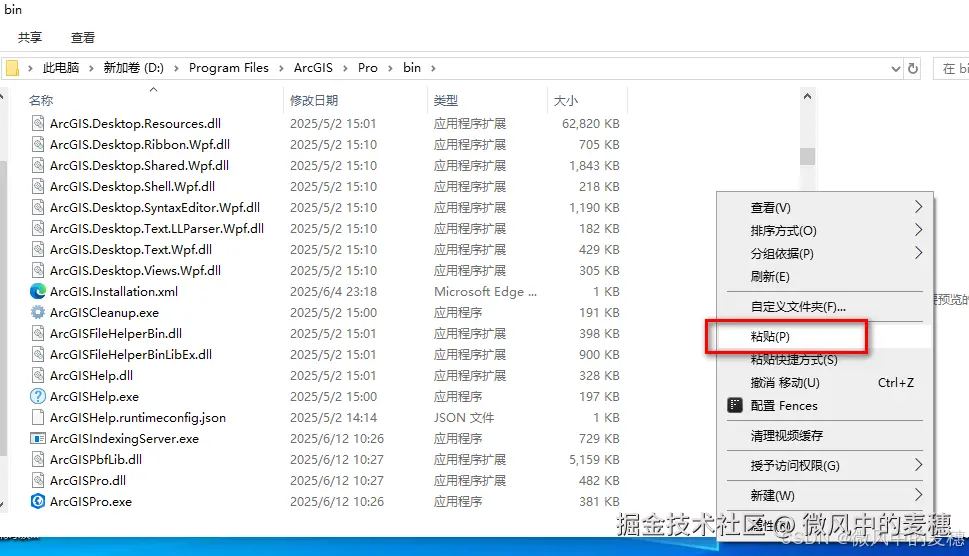
Task: Click the dll icon of ArcGISHelp.dll
Action: coord(38,375)
